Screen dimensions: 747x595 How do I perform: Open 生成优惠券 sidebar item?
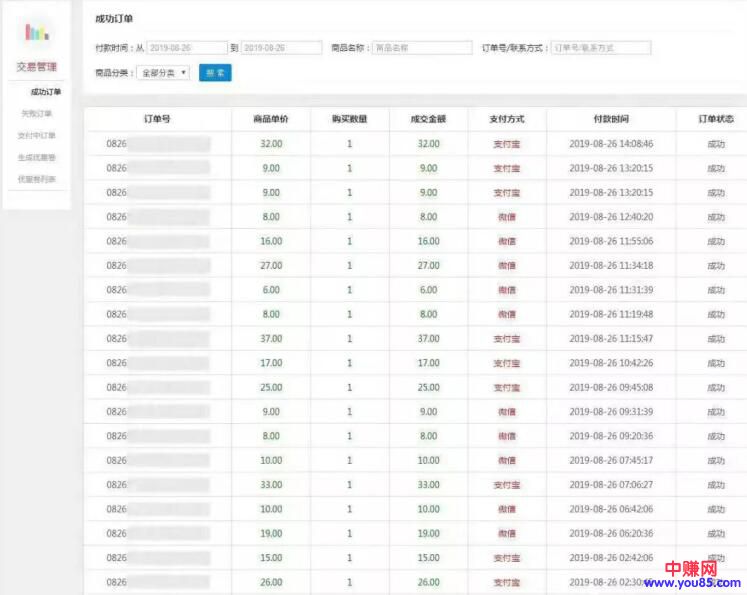37,158
